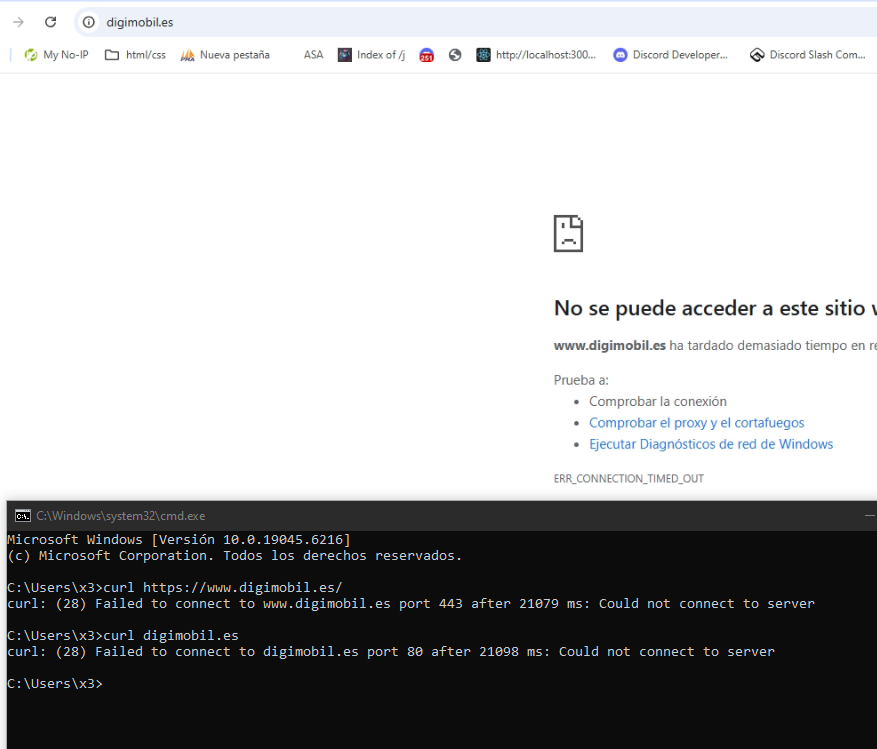
Task: View site information icon in address bar
Action: coord(88,22)
